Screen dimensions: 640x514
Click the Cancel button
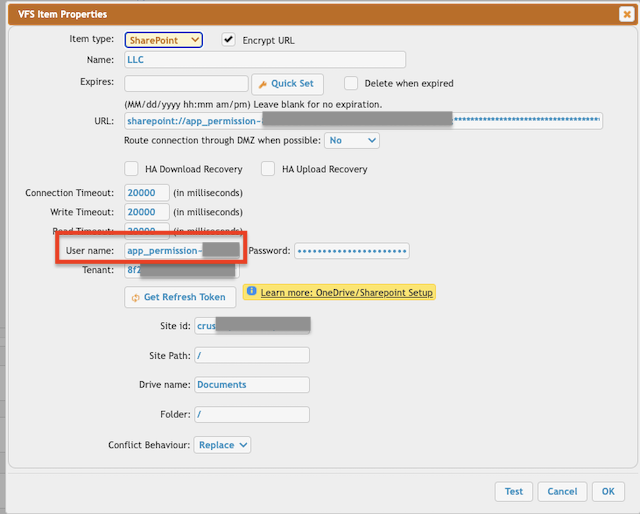(562, 492)
